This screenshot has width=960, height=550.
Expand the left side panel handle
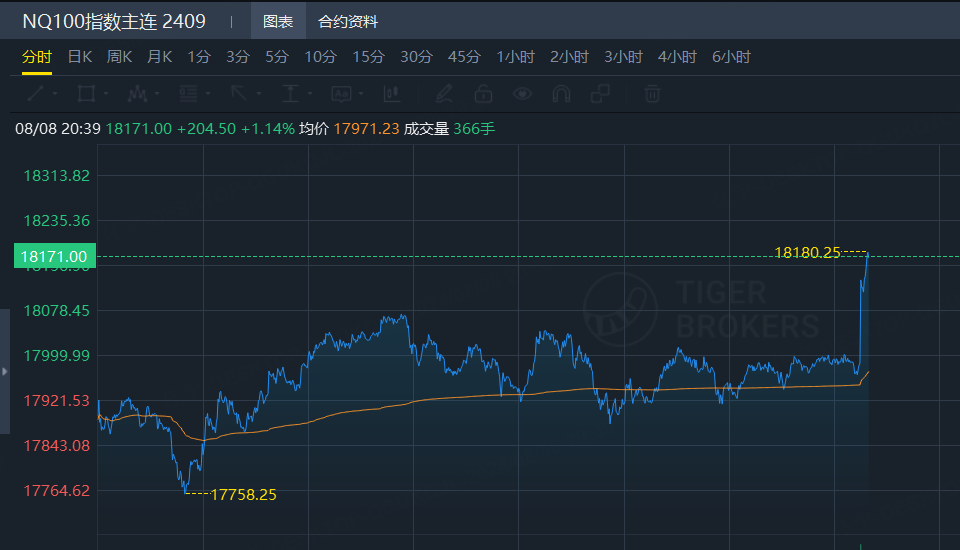pos(4,371)
